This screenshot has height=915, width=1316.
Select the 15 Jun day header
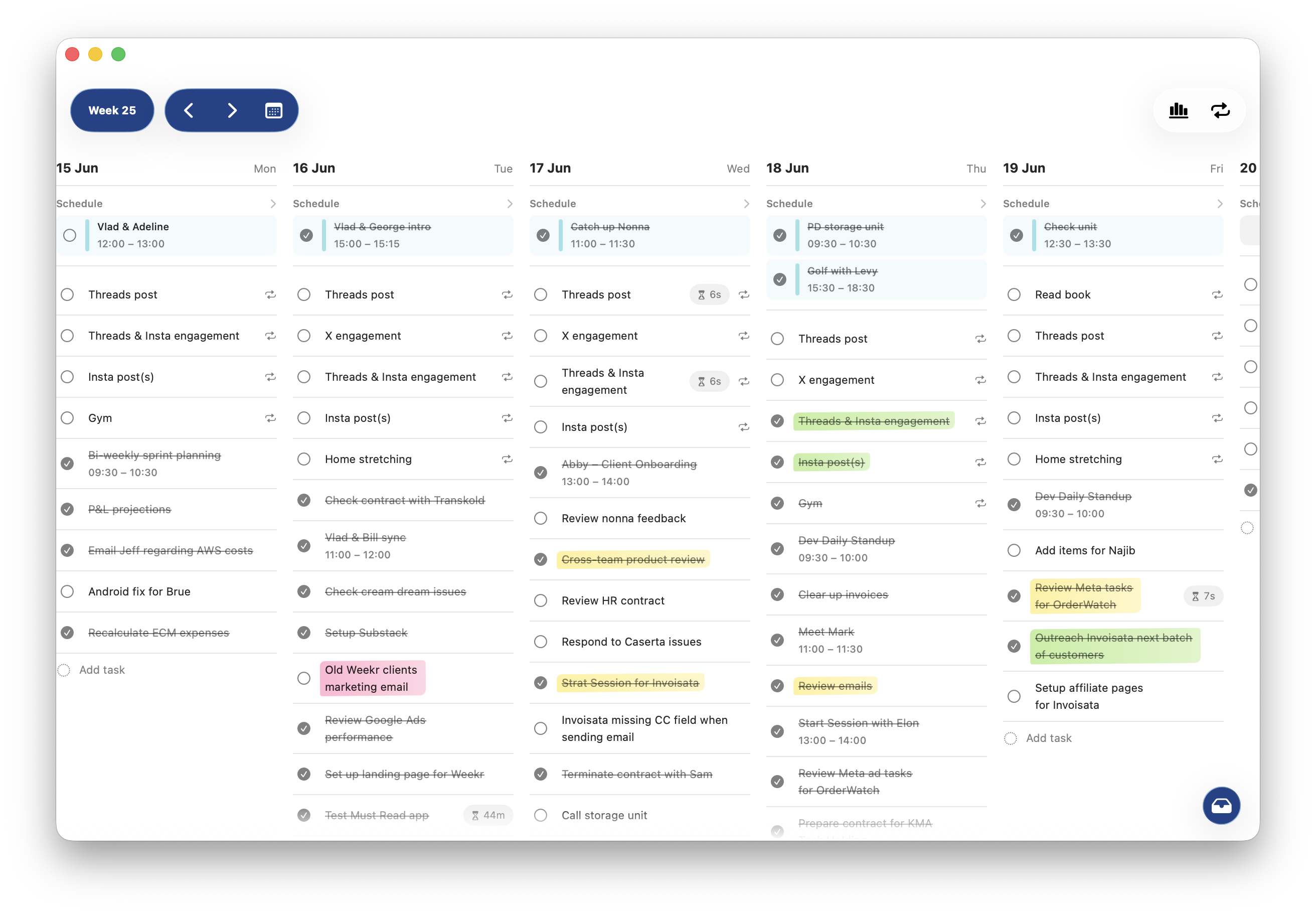[77, 168]
